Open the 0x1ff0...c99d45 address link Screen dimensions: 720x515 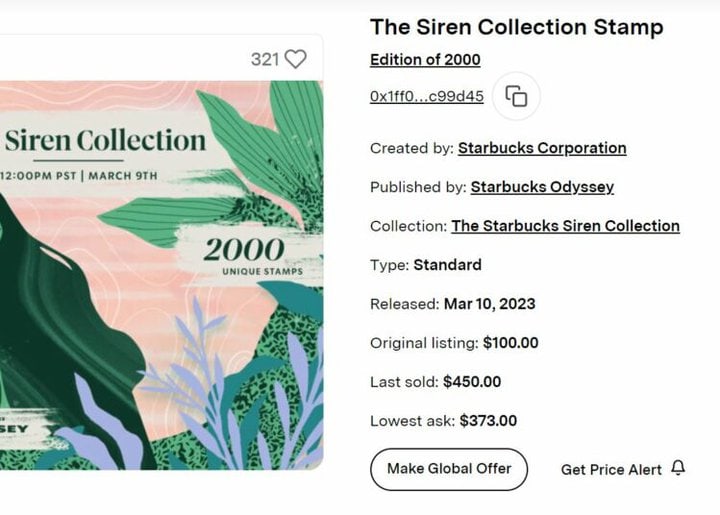coord(427,96)
